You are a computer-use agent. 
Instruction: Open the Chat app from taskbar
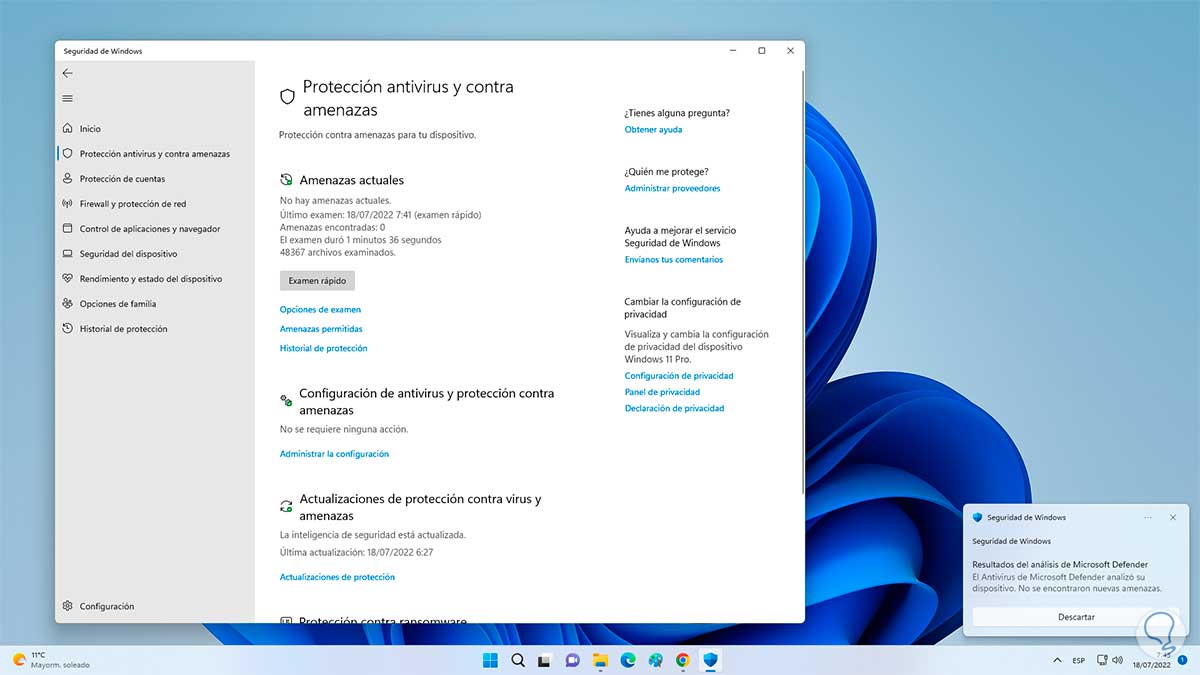[573, 660]
